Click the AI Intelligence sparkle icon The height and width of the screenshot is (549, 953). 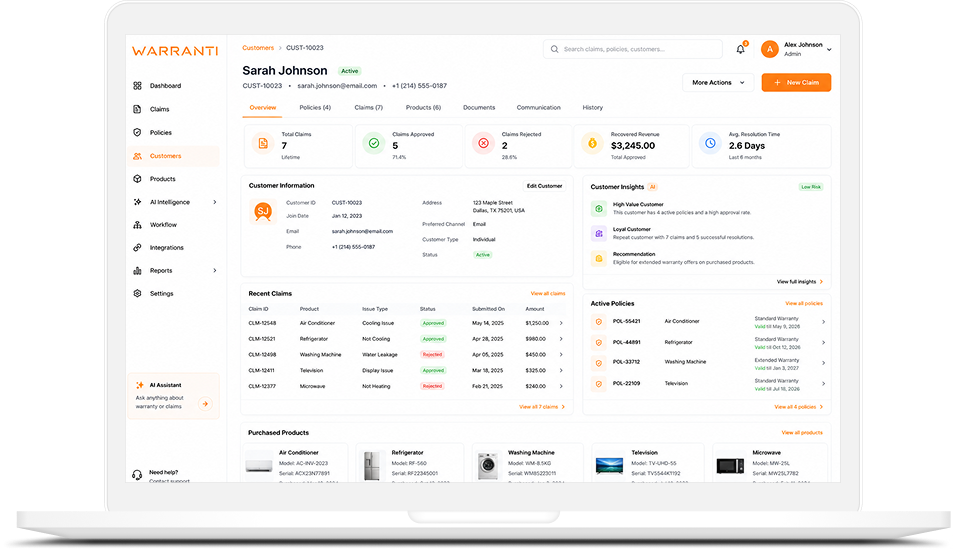(x=137, y=202)
